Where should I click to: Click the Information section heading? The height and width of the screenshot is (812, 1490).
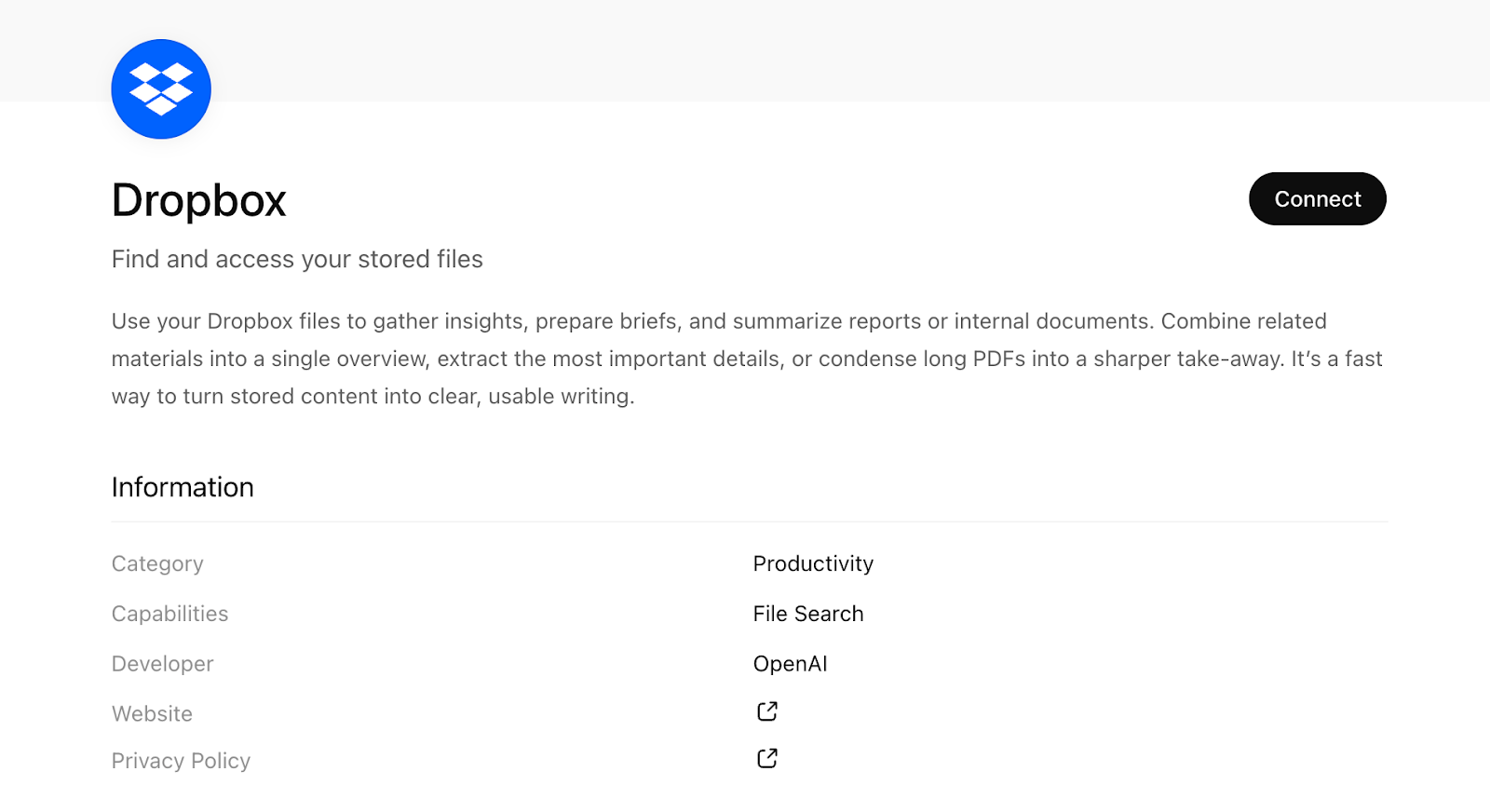183,486
